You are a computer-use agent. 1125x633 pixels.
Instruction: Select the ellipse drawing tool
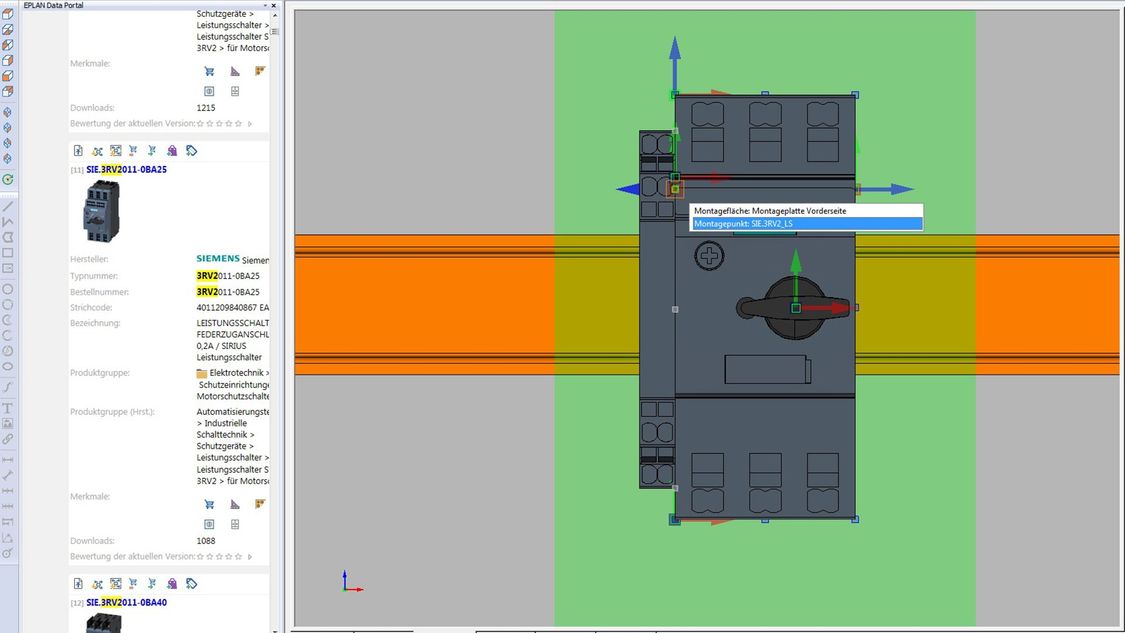[x=8, y=367]
